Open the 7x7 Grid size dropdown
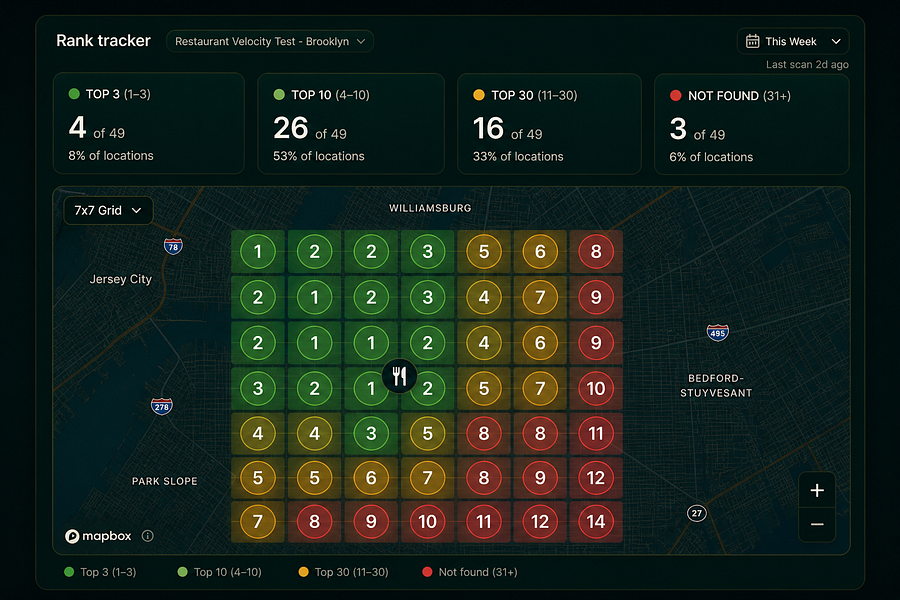900x600 pixels. pyautogui.click(x=108, y=210)
